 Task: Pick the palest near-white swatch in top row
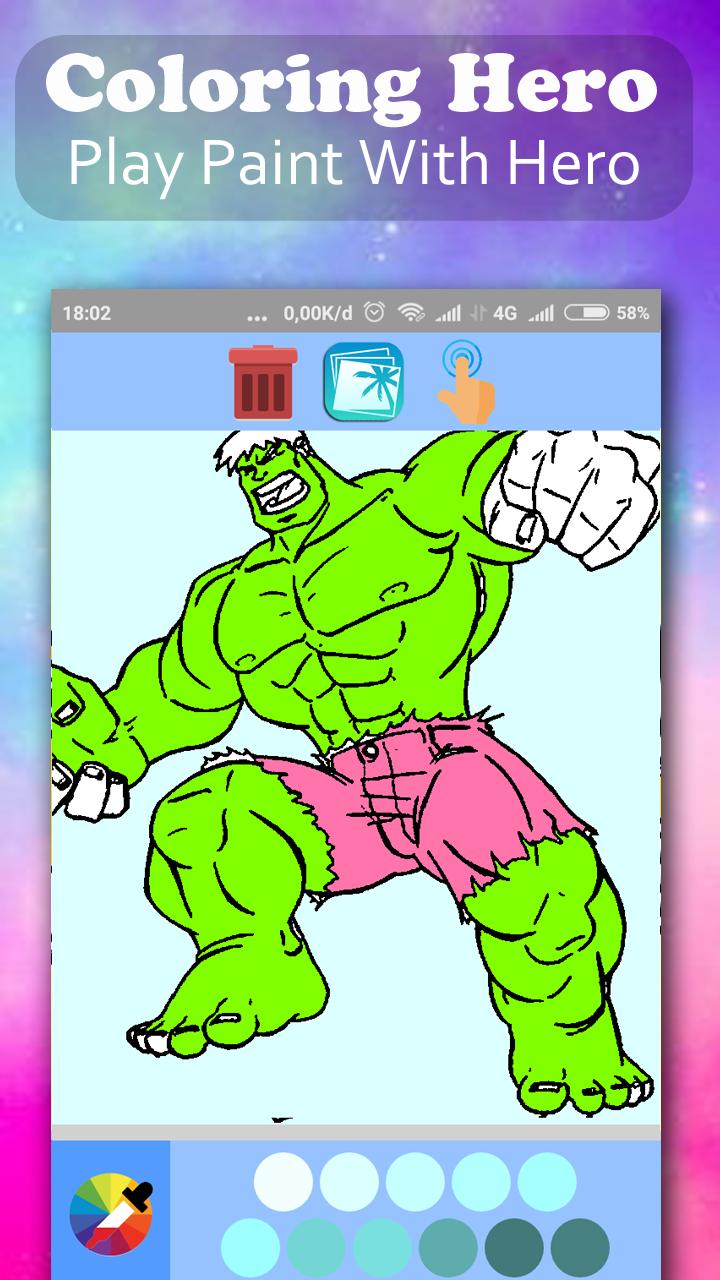click(283, 1182)
